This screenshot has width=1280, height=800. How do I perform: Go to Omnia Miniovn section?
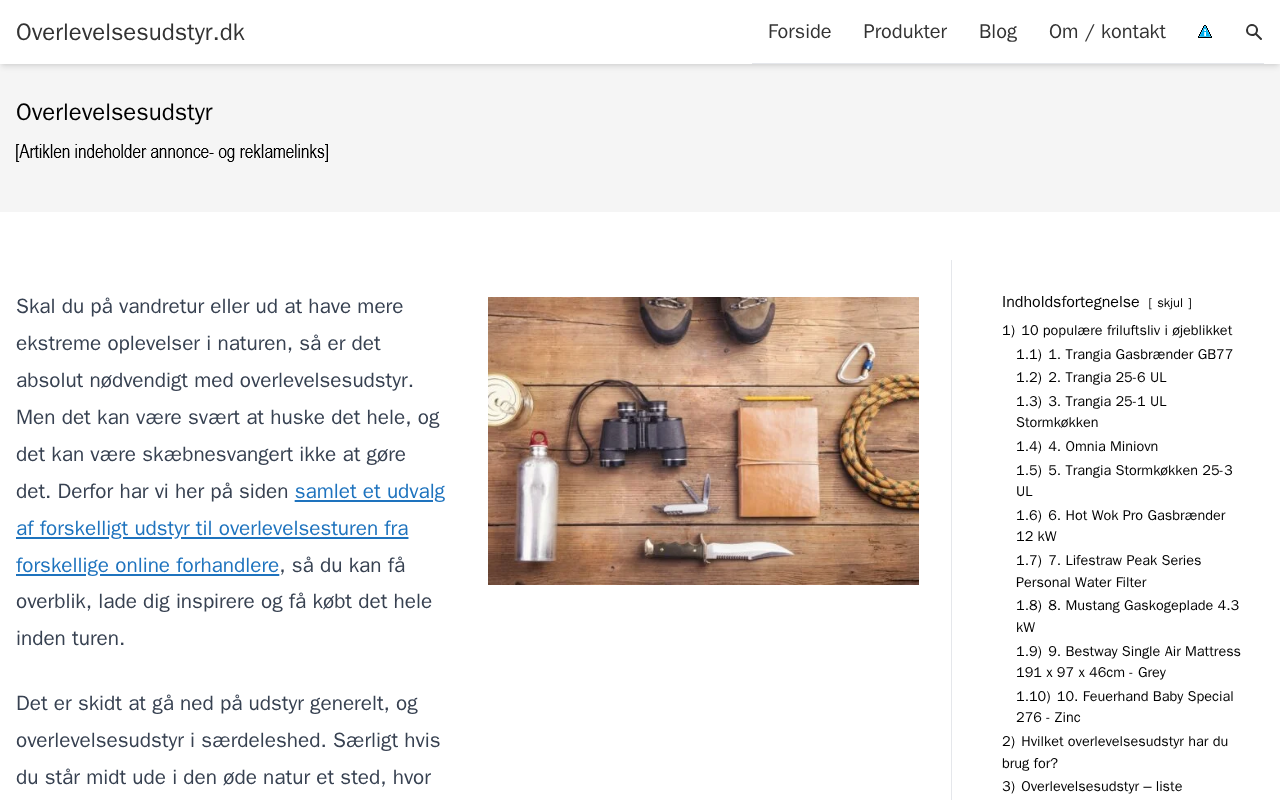point(1103,447)
